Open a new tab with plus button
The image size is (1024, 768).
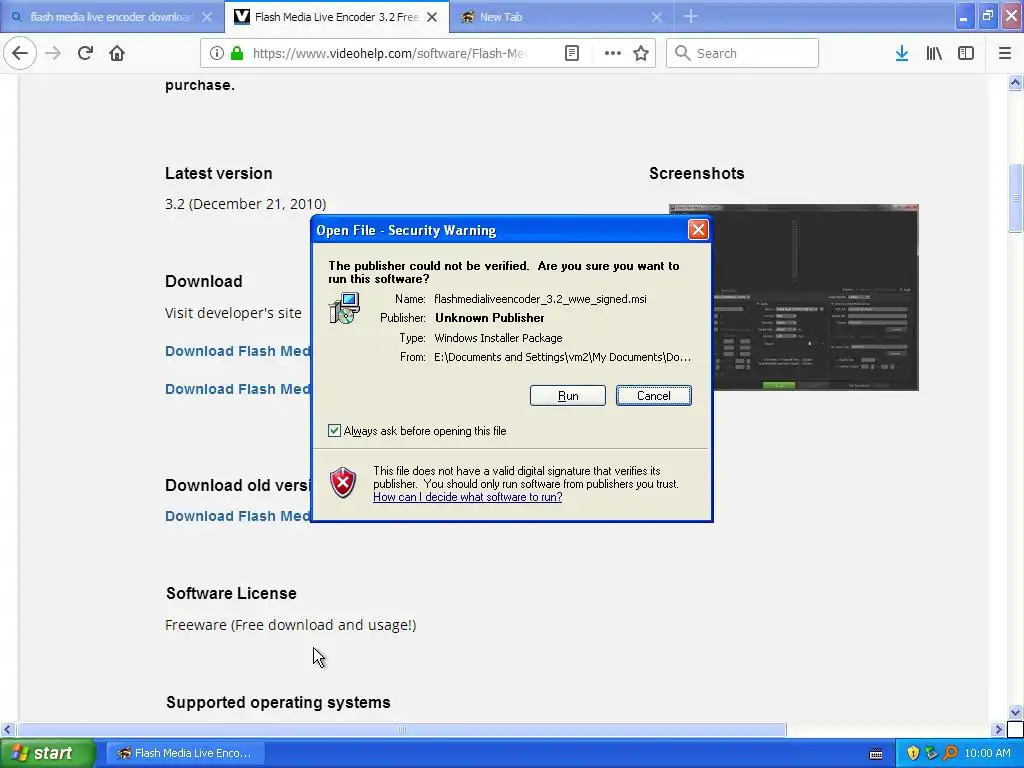690,16
